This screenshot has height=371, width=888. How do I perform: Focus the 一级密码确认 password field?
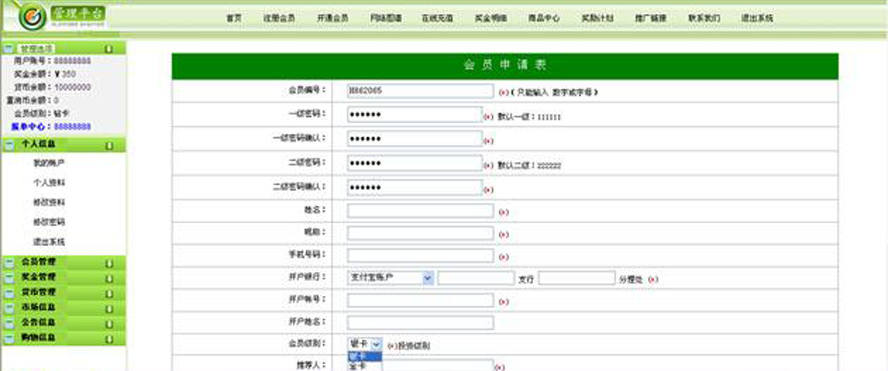(415, 139)
